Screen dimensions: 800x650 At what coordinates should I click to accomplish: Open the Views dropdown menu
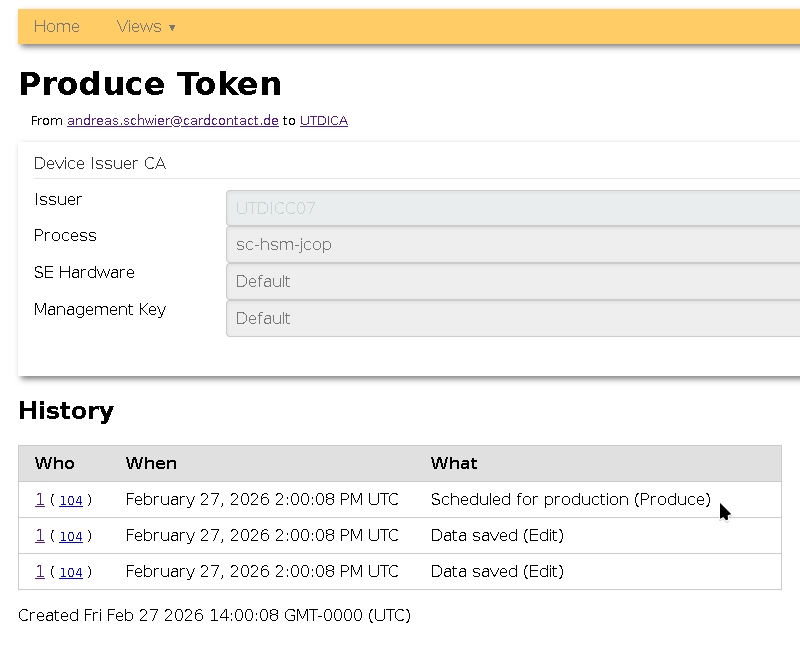pyautogui.click(x=145, y=27)
